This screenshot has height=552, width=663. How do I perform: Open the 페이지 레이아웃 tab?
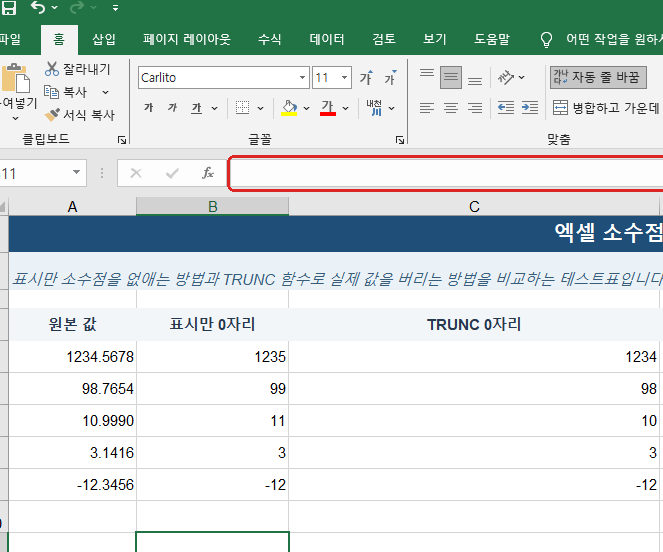186,39
